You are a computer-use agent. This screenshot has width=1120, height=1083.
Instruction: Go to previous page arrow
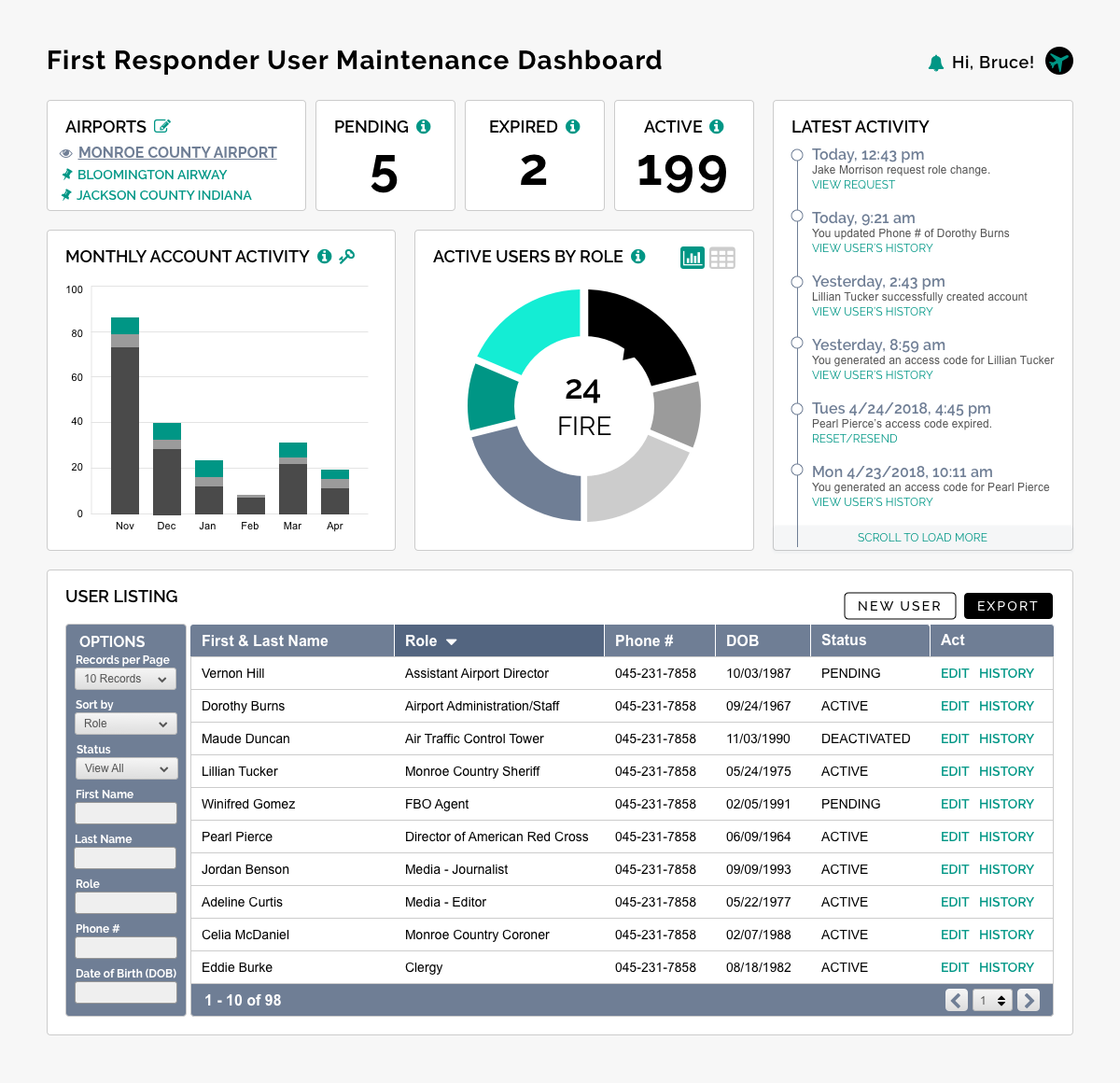(957, 1000)
